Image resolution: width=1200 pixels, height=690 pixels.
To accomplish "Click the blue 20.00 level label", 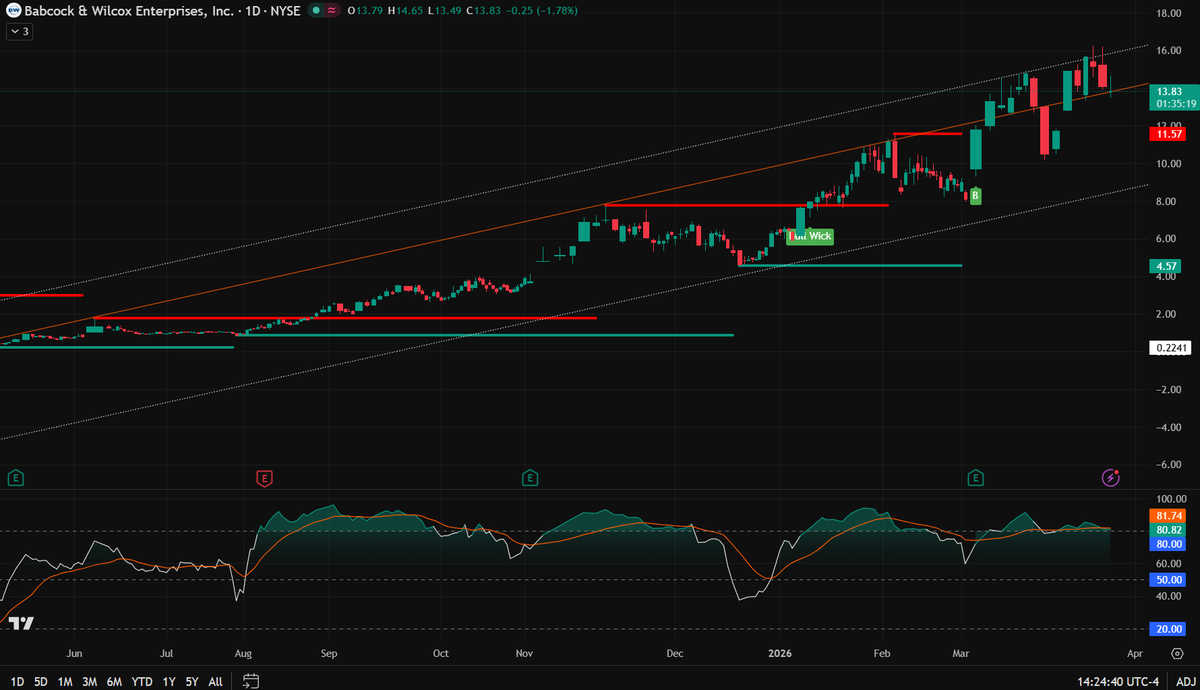I will pos(1169,629).
